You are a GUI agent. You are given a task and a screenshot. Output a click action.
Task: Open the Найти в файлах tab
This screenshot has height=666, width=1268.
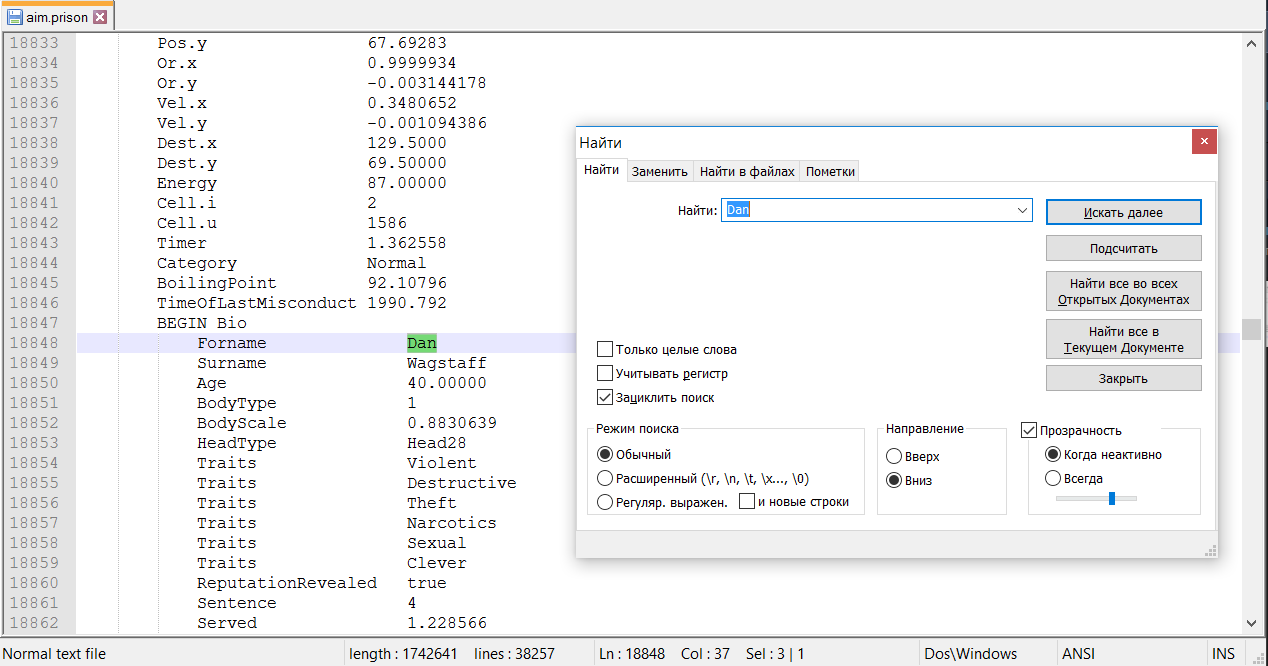coord(747,171)
